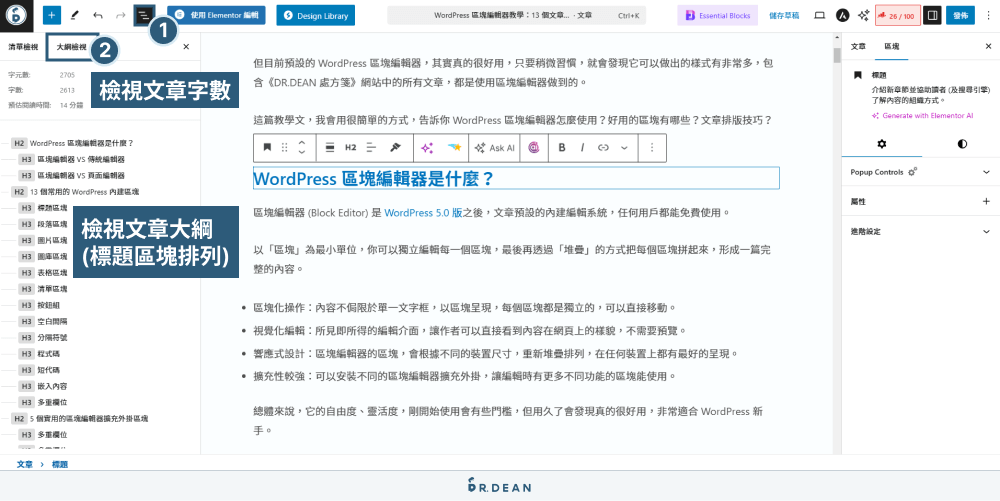1000x501 pixels.
Task: Redo the last undone change
Action: [x=121, y=15]
